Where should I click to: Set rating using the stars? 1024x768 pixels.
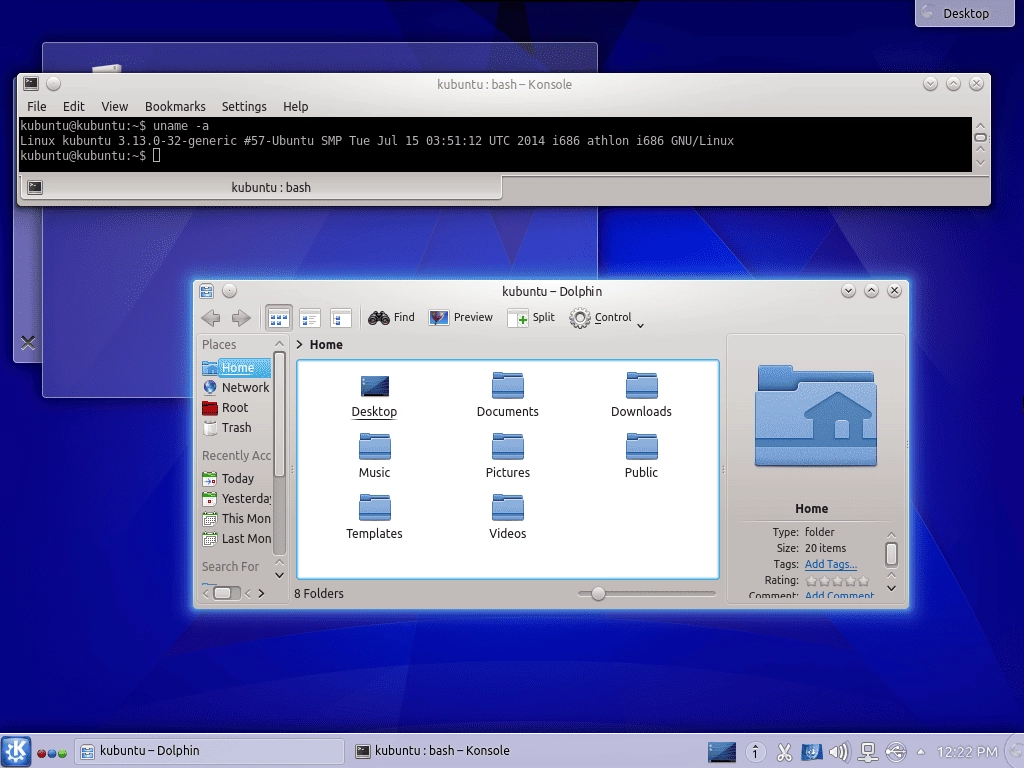837,581
